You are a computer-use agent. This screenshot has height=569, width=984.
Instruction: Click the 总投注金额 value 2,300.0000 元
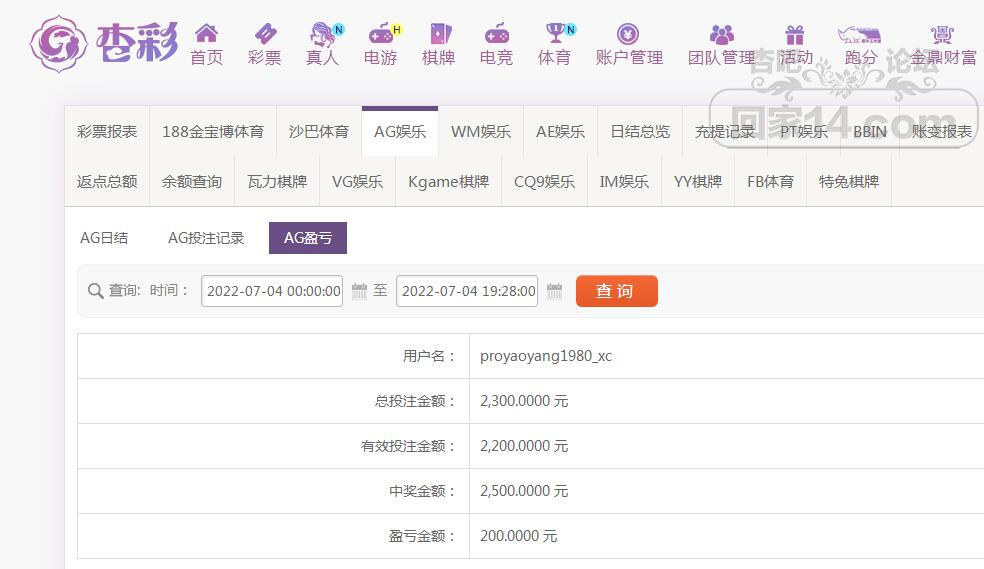(x=524, y=401)
